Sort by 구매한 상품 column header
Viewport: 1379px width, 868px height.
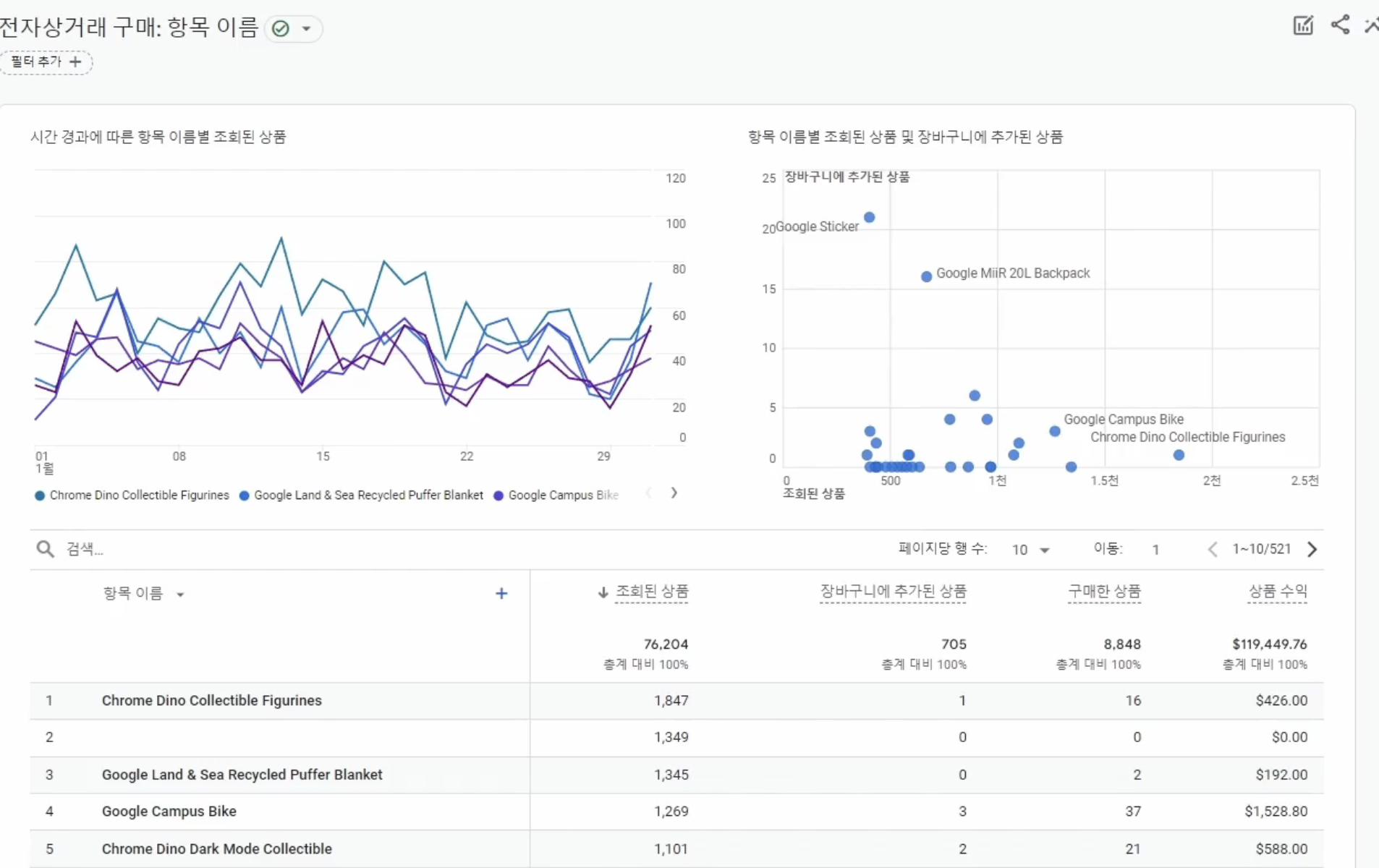point(1104,592)
